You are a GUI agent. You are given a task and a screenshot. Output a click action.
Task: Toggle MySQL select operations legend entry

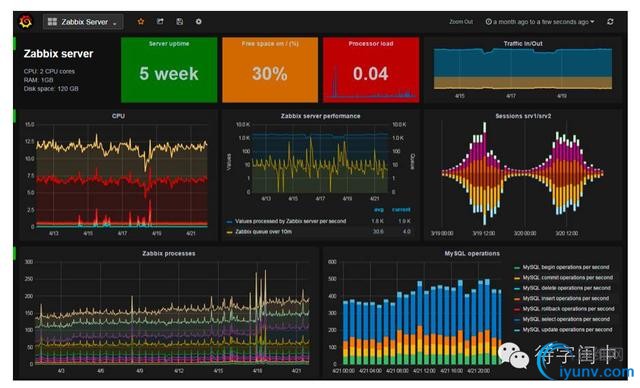[x=562, y=319]
